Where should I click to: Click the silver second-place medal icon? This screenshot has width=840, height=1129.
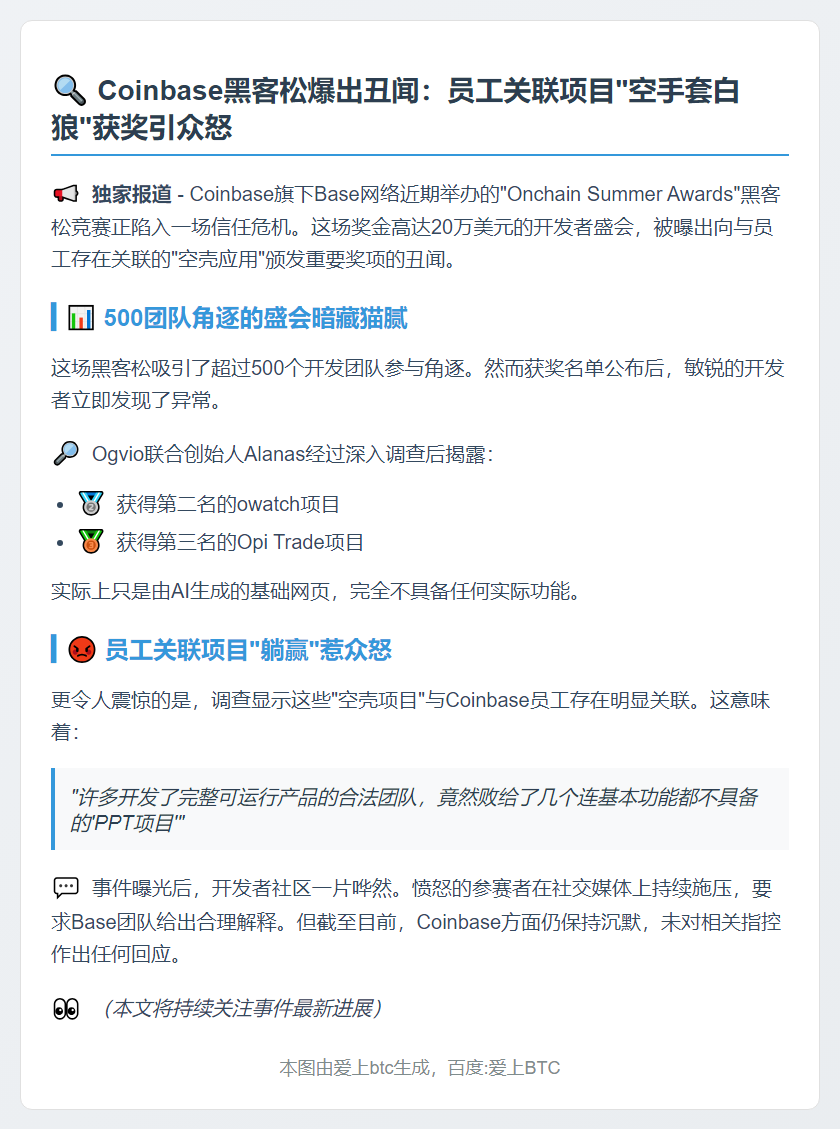click(x=91, y=503)
